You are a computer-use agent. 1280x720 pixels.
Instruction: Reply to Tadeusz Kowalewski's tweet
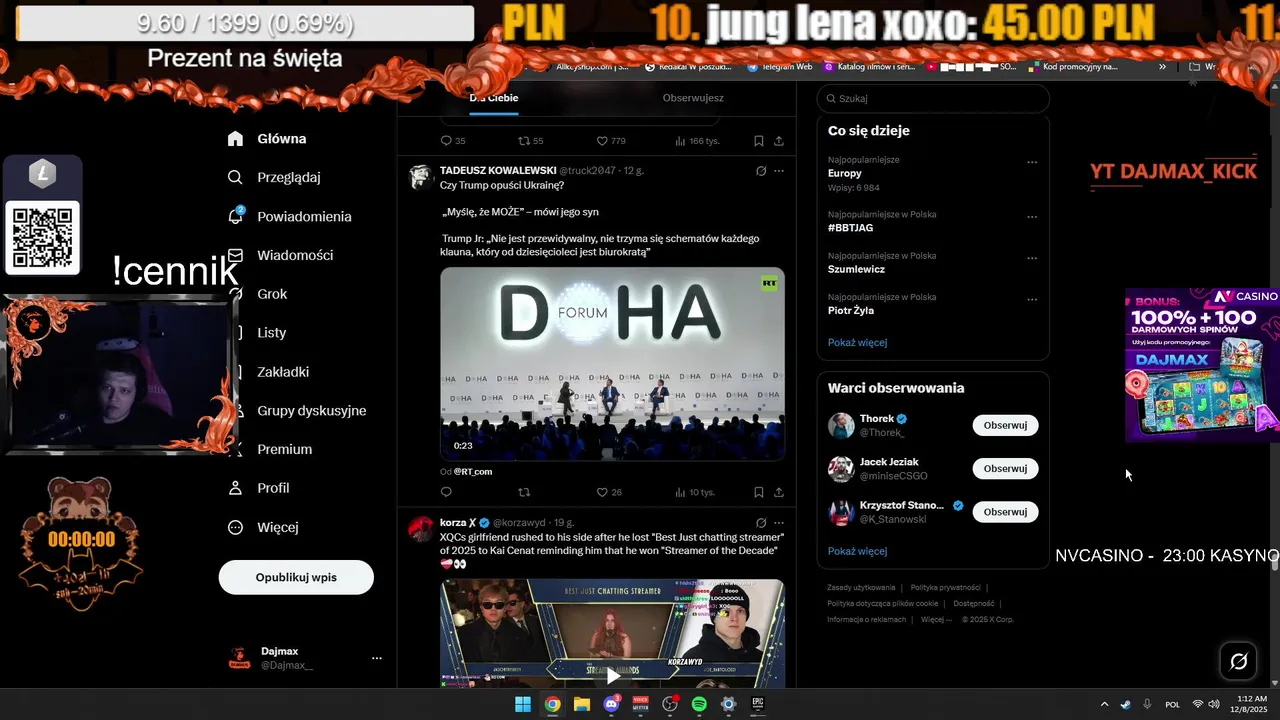pos(446,492)
